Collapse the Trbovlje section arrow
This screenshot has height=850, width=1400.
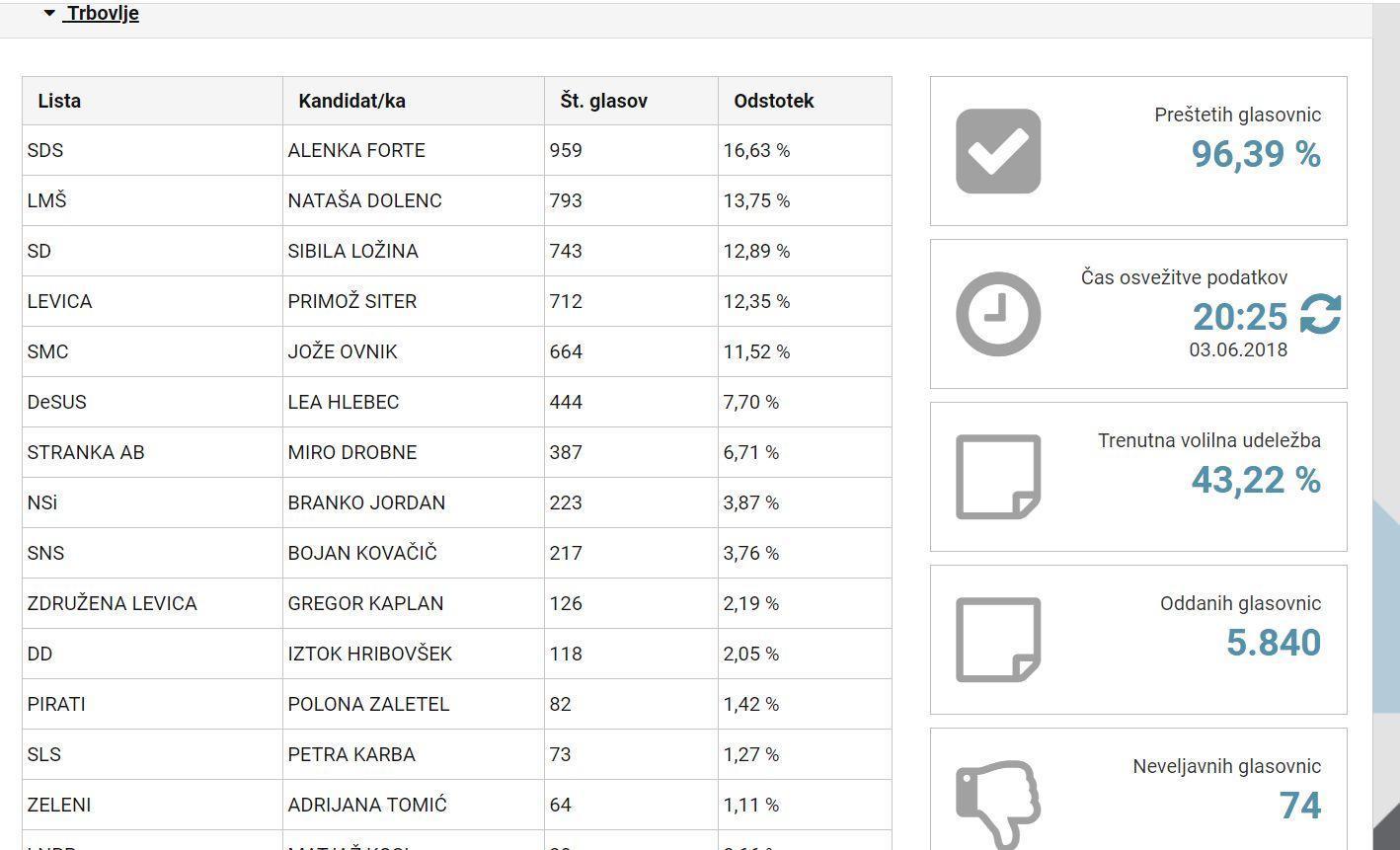pyautogui.click(x=49, y=14)
